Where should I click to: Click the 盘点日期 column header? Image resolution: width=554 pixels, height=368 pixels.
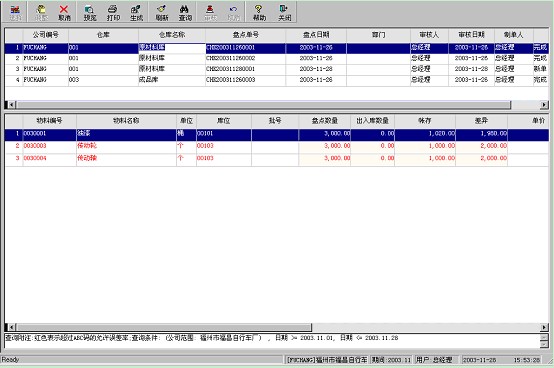(x=316, y=35)
